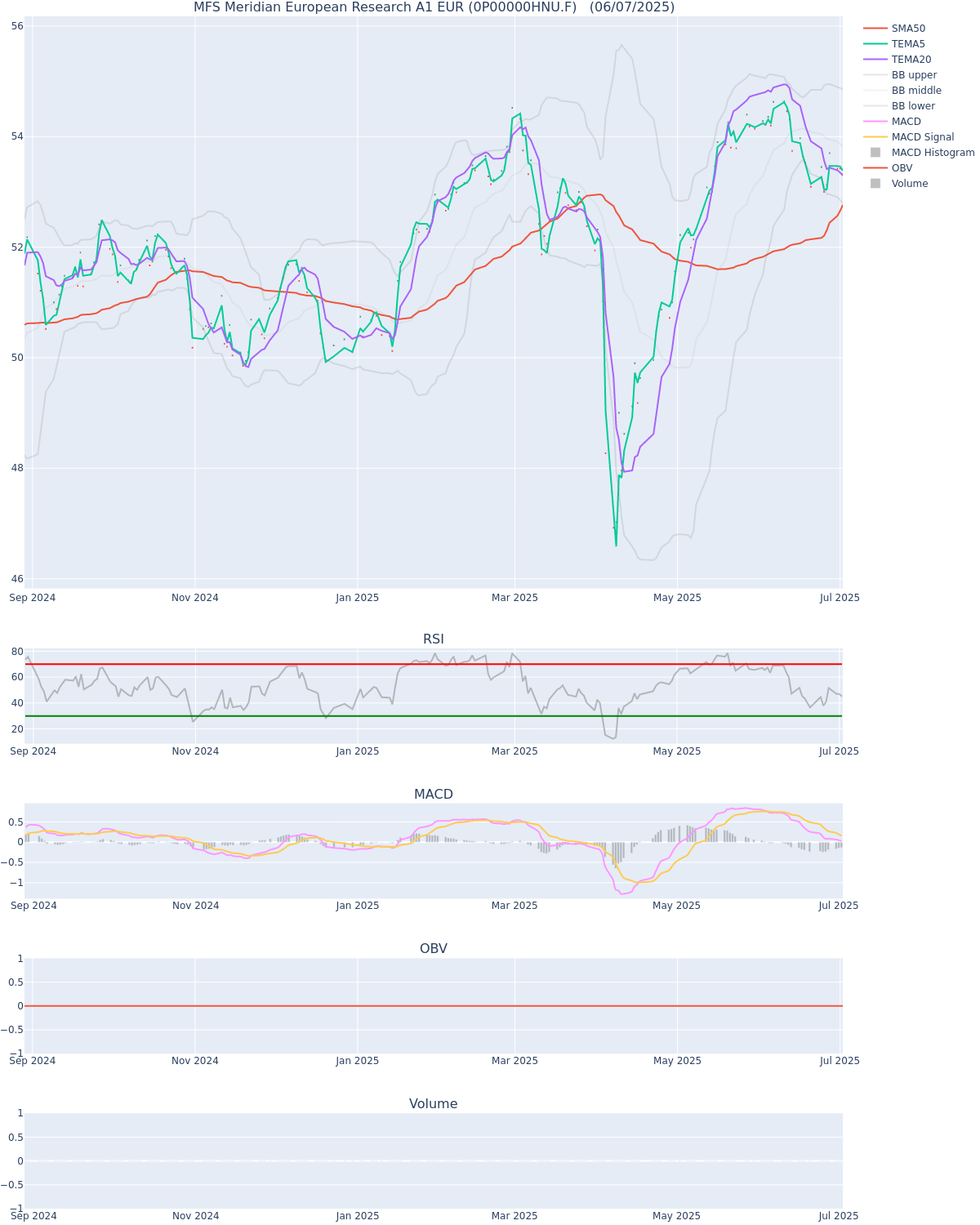The width and height of the screenshot is (980, 1225).
Task: Click the 48 label on the price axis
Action: pos(17,469)
